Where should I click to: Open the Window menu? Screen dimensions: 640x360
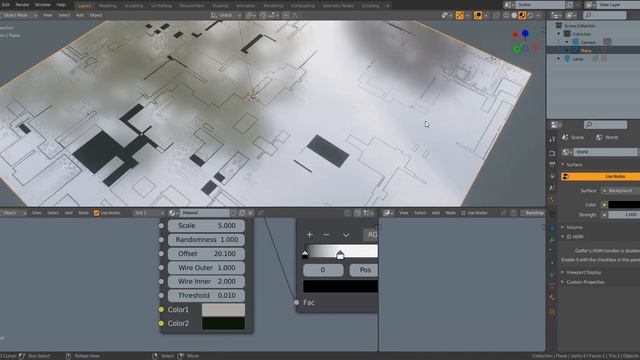click(42, 5)
